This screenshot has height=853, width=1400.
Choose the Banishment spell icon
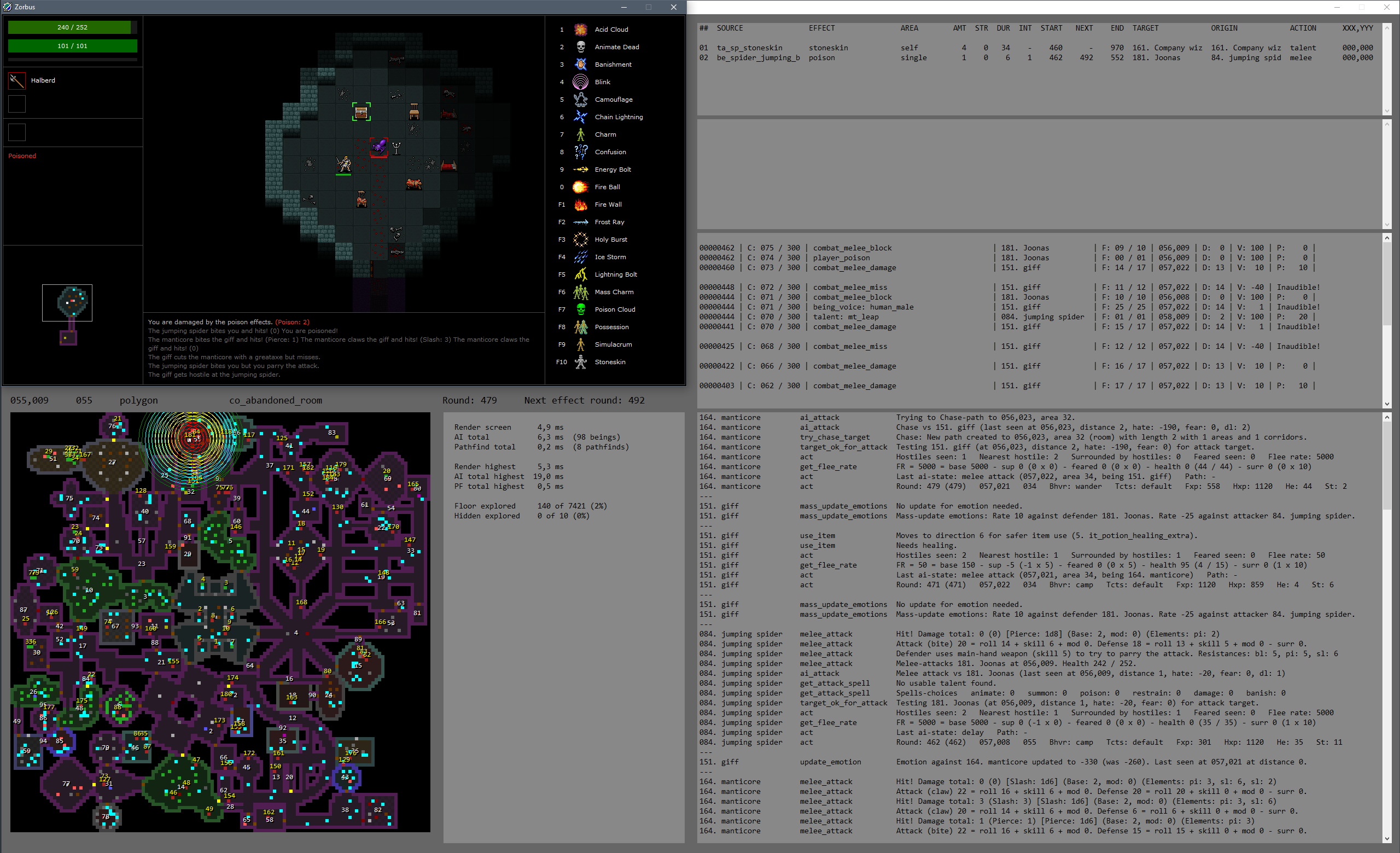point(580,65)
